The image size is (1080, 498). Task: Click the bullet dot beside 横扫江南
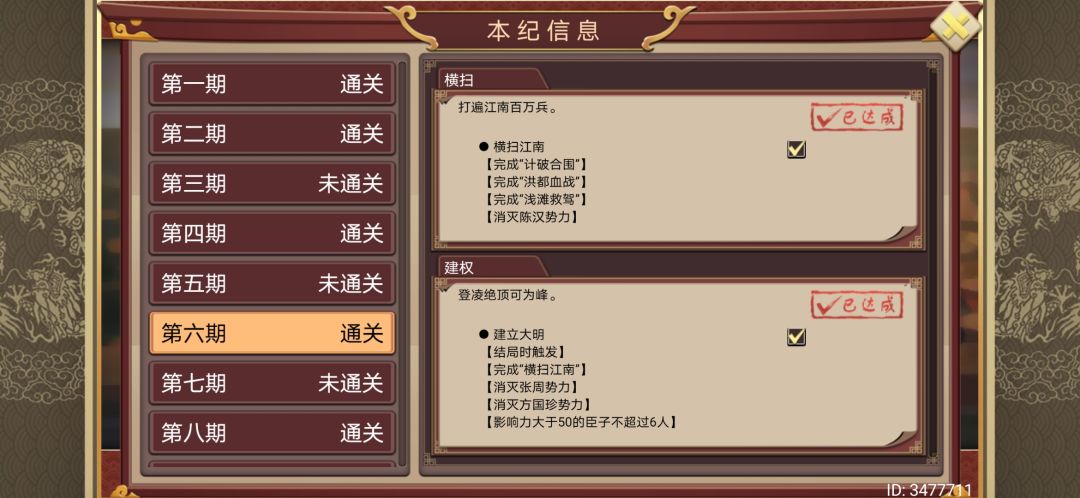click(483, 146)
